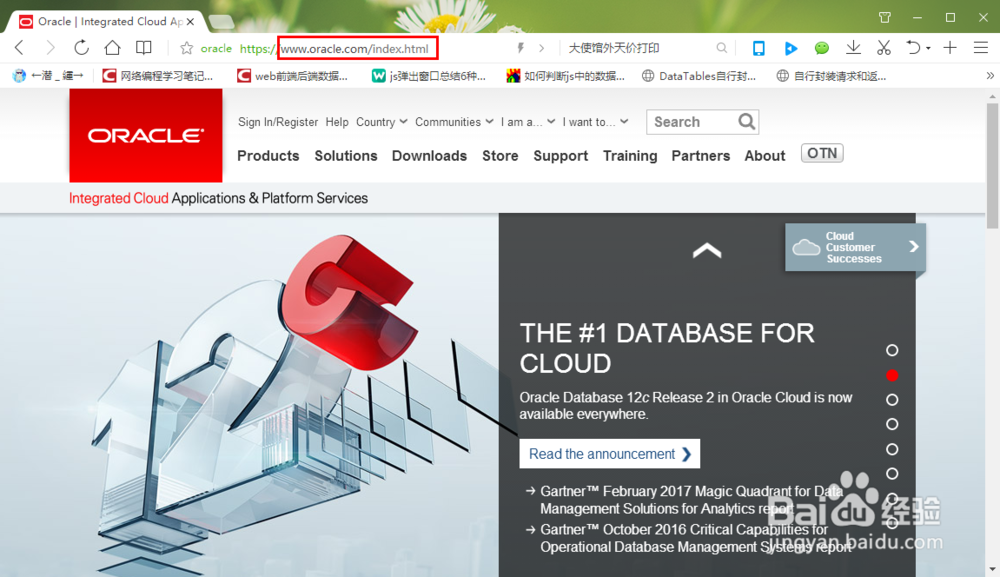Click the skin shirt icon in title bar

885,17
